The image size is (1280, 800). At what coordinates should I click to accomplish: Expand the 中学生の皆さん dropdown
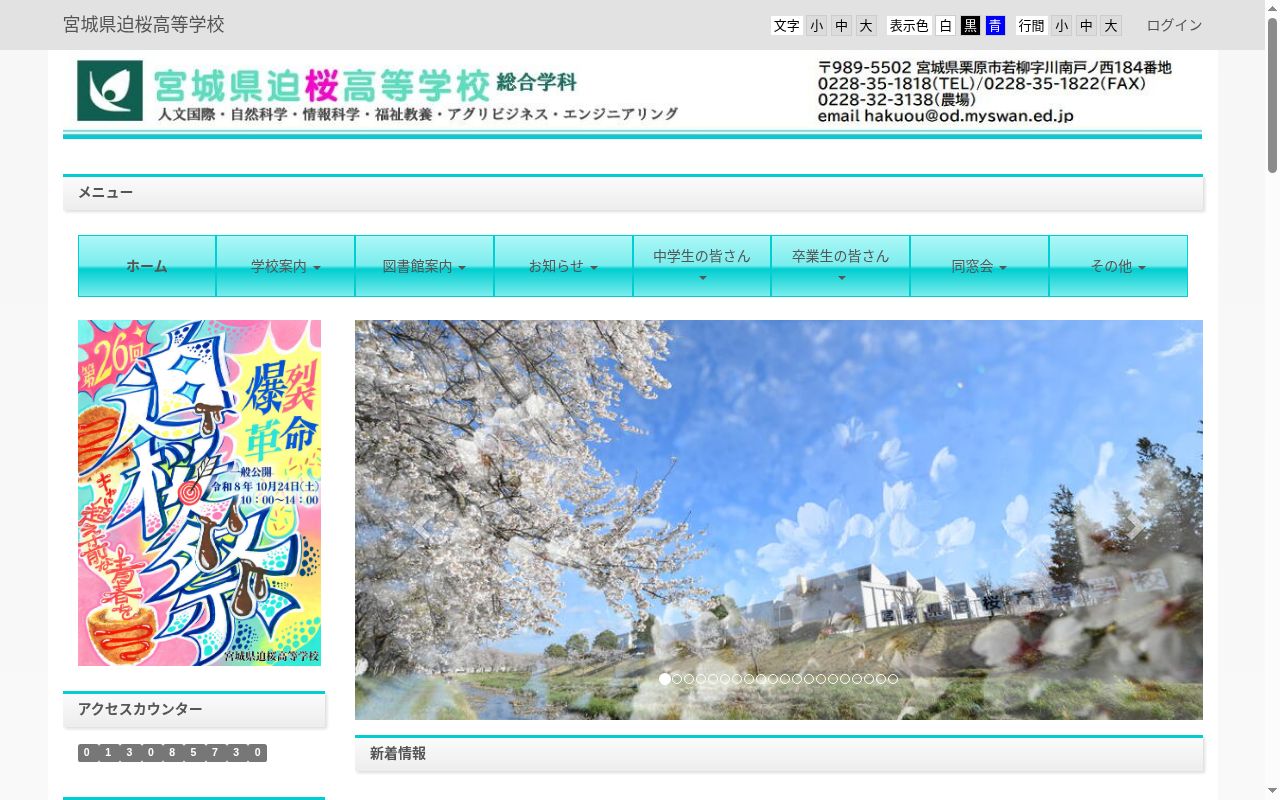click(702, 266)
